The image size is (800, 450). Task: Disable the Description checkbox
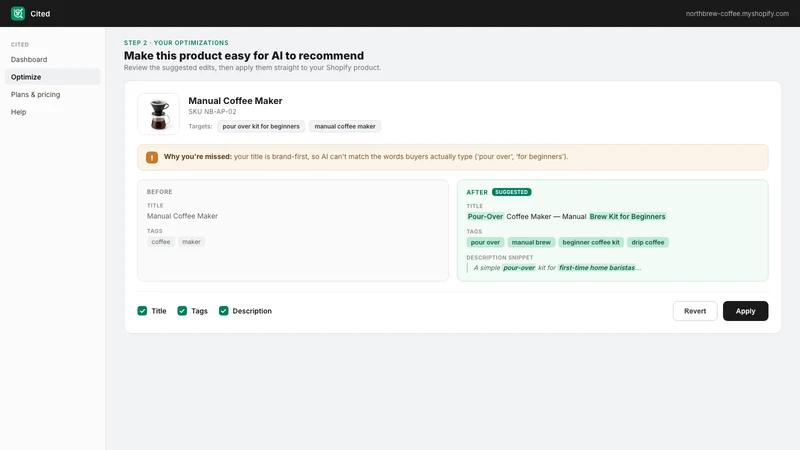point(223,311)
